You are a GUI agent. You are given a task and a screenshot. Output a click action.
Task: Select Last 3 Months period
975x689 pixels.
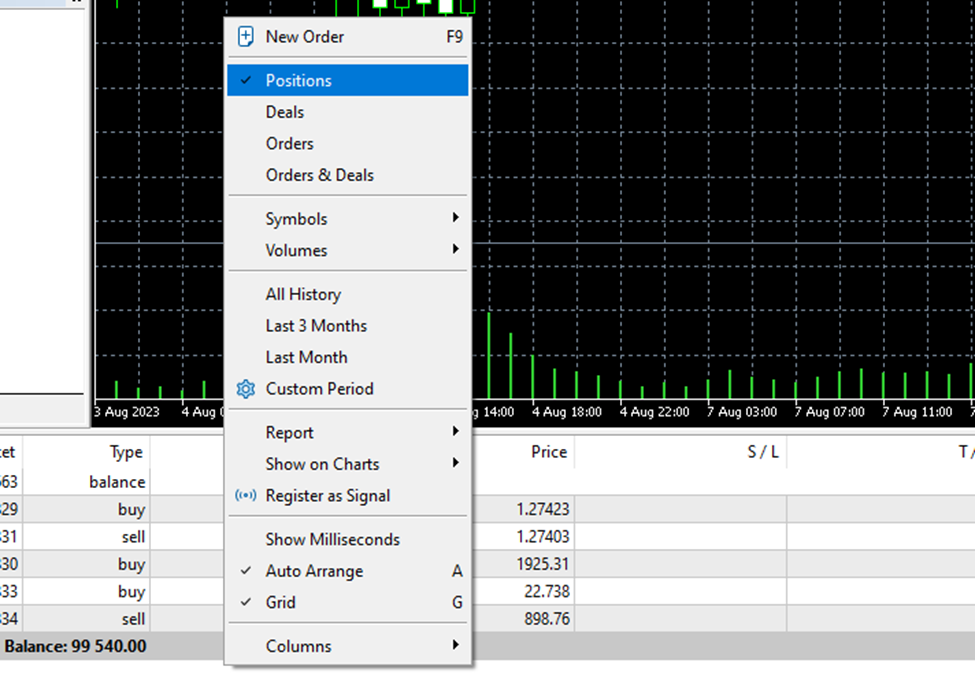(x=348, y=326)
